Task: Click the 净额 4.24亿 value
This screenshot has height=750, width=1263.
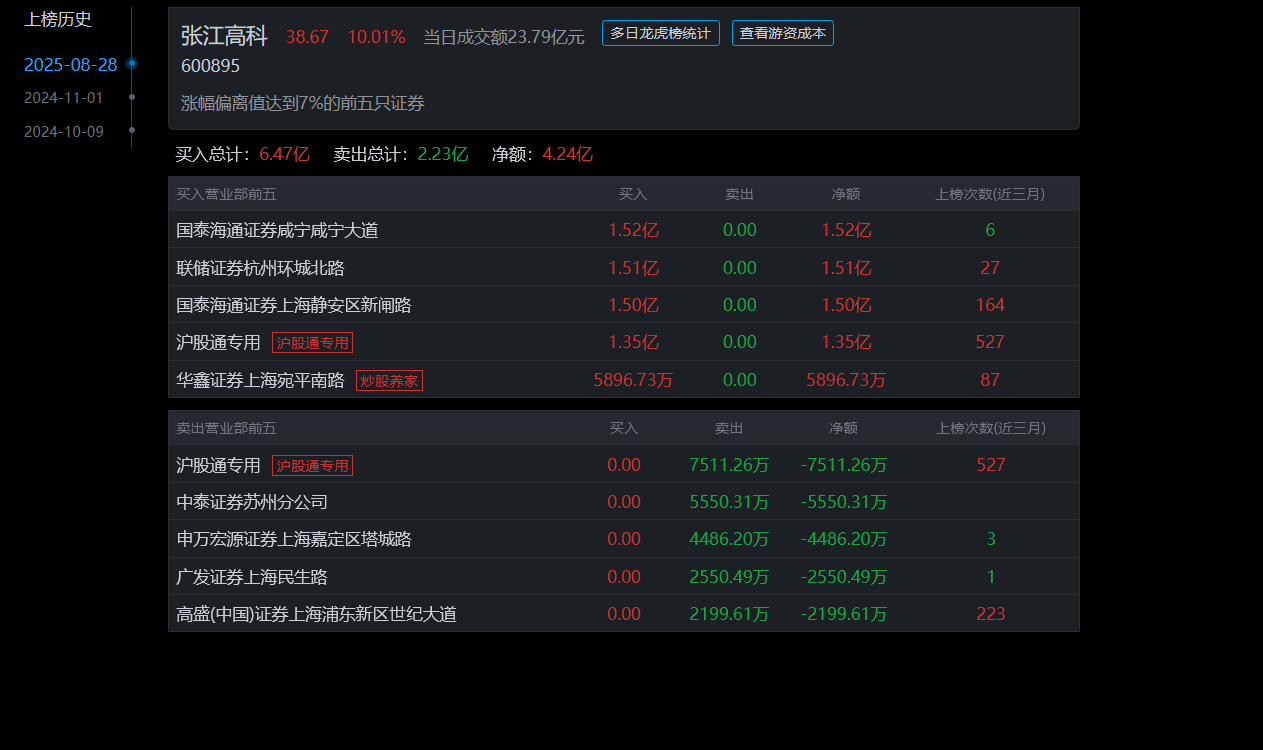Action: click(x=567, y=154)
